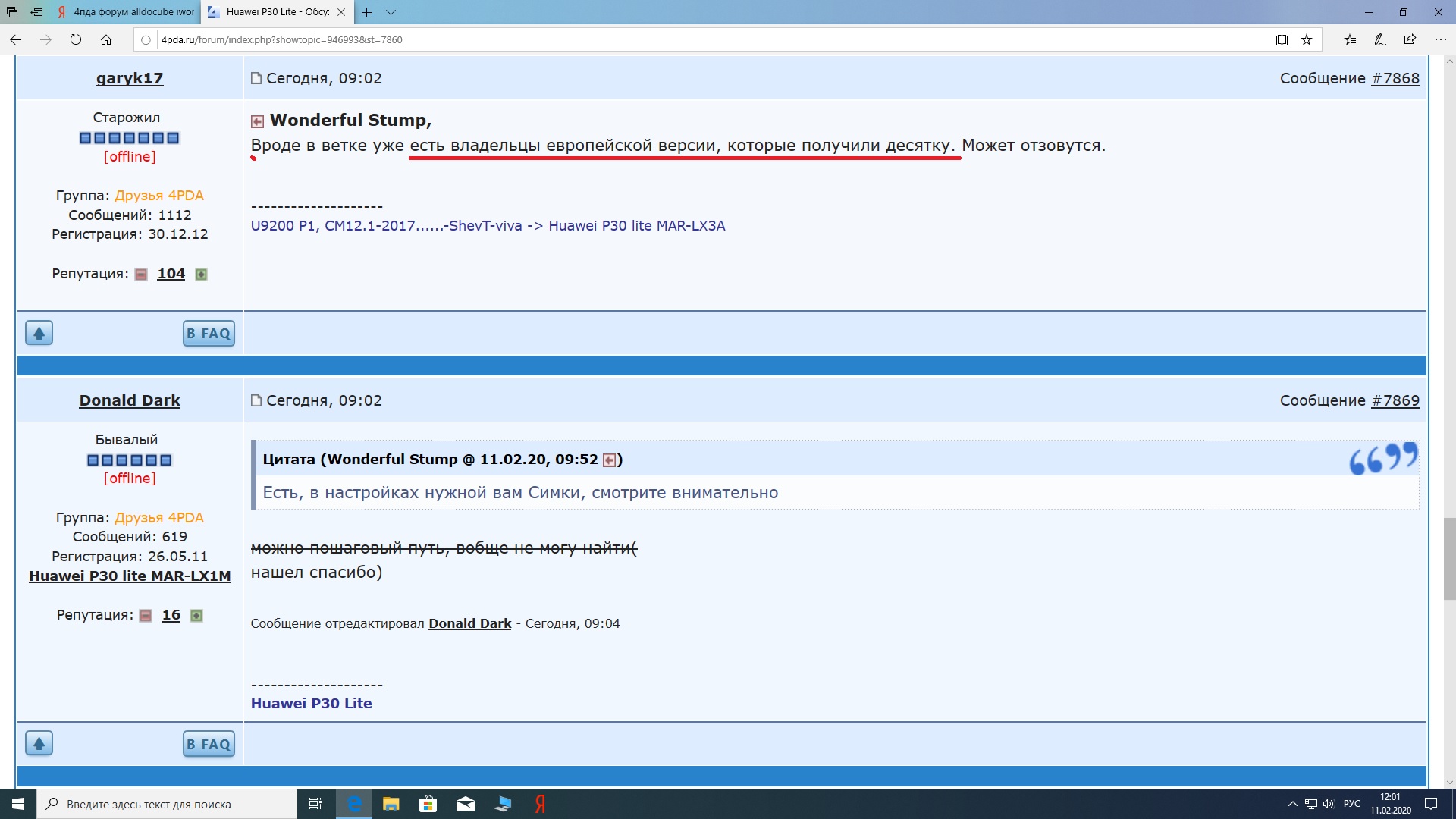Open garyk17 user profile link
This screenshot has height=819, width=1456.
130,78
